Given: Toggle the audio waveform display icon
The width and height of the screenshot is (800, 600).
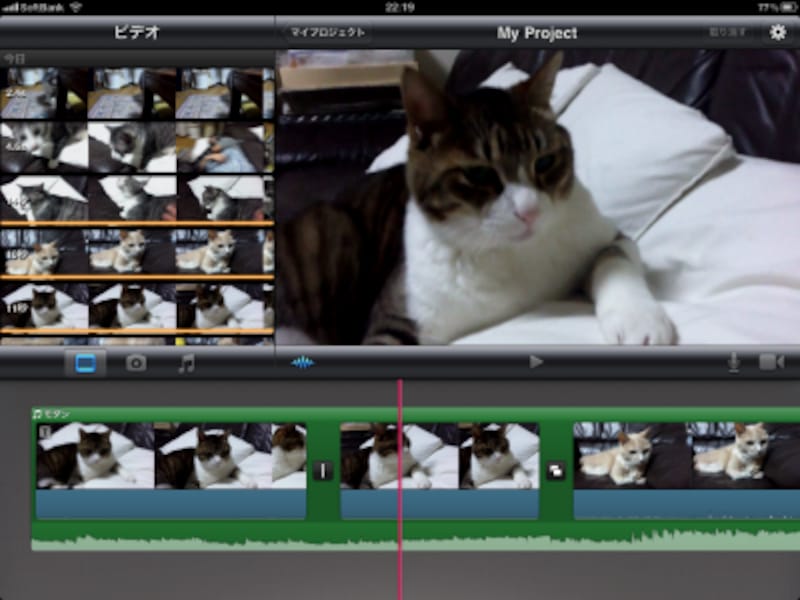Looking at the screenshot, I should pyautogui.click(x=302, y=363).
